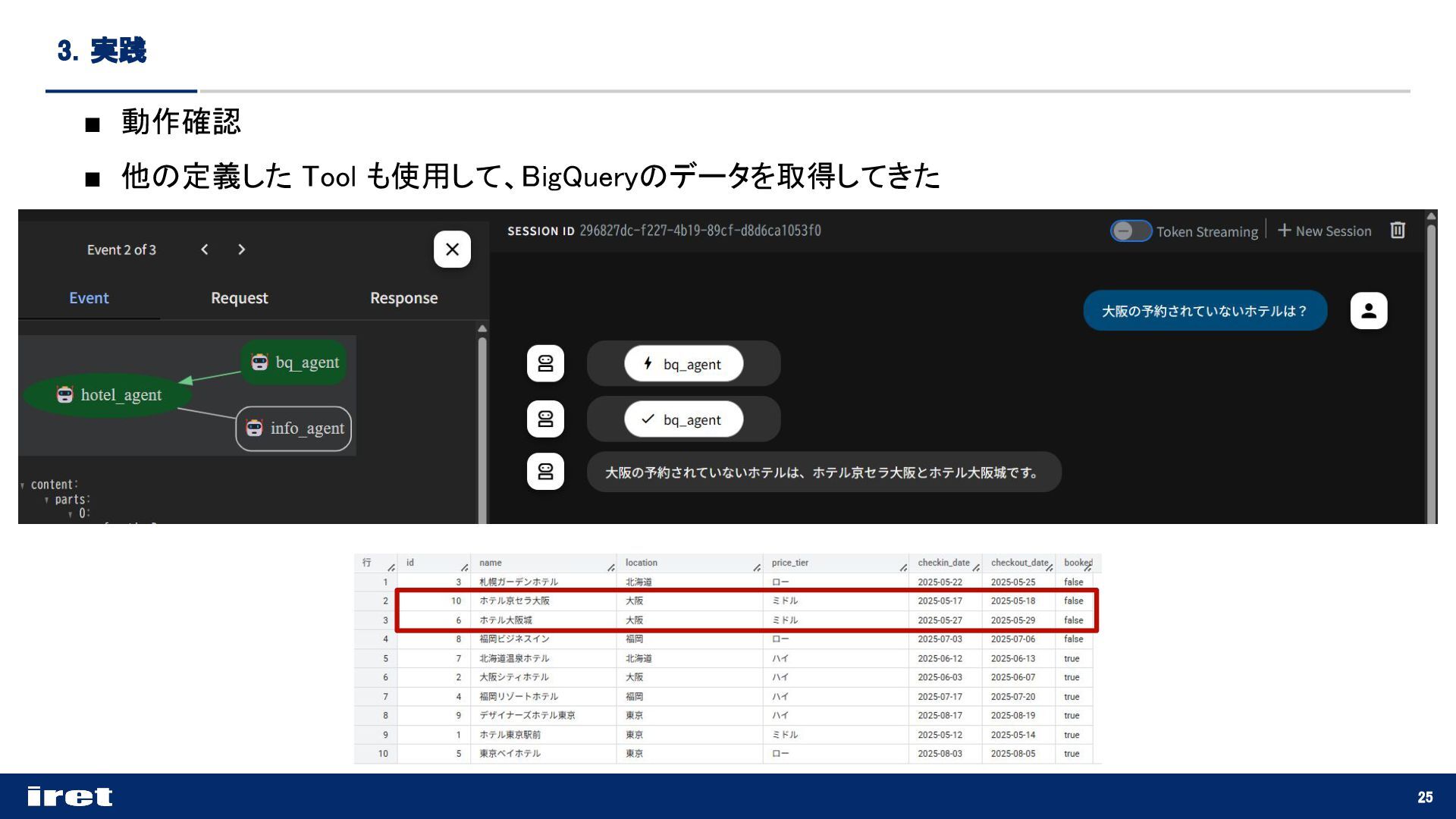Delete session with trash icon
Screen dimensions: 1456x819
pos(1398,230)
